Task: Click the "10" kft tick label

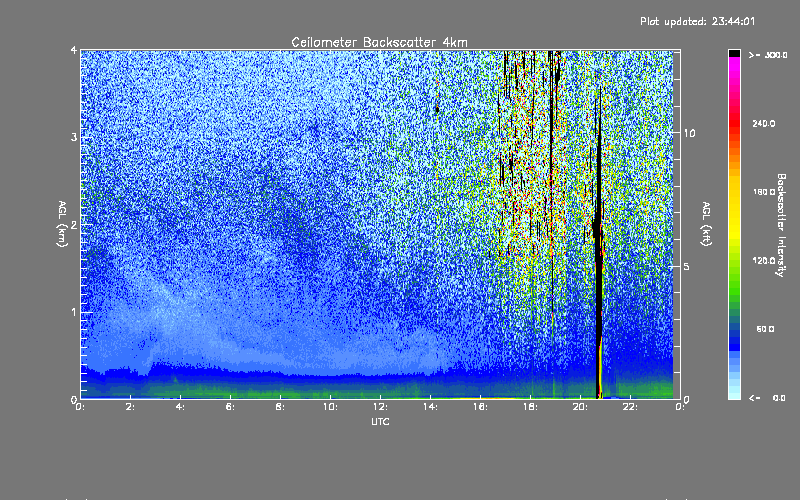Action: [689, 133]
